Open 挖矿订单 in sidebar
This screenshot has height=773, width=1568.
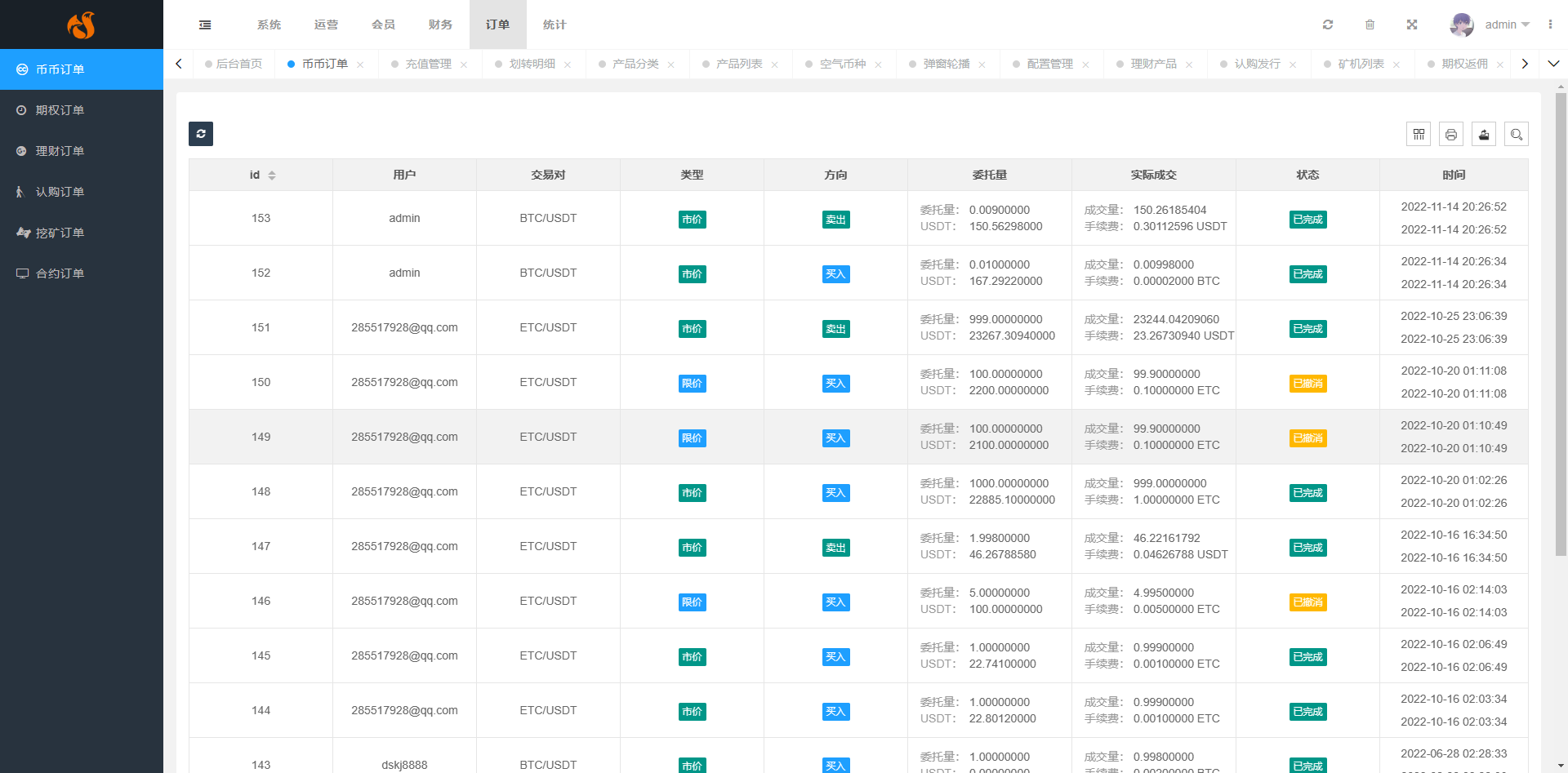(82, 233)
